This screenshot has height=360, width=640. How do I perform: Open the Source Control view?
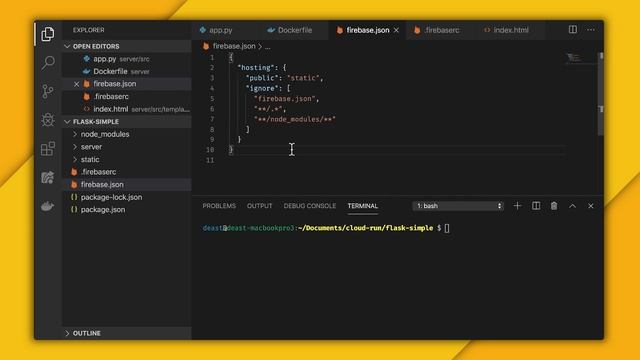(48, 91)
